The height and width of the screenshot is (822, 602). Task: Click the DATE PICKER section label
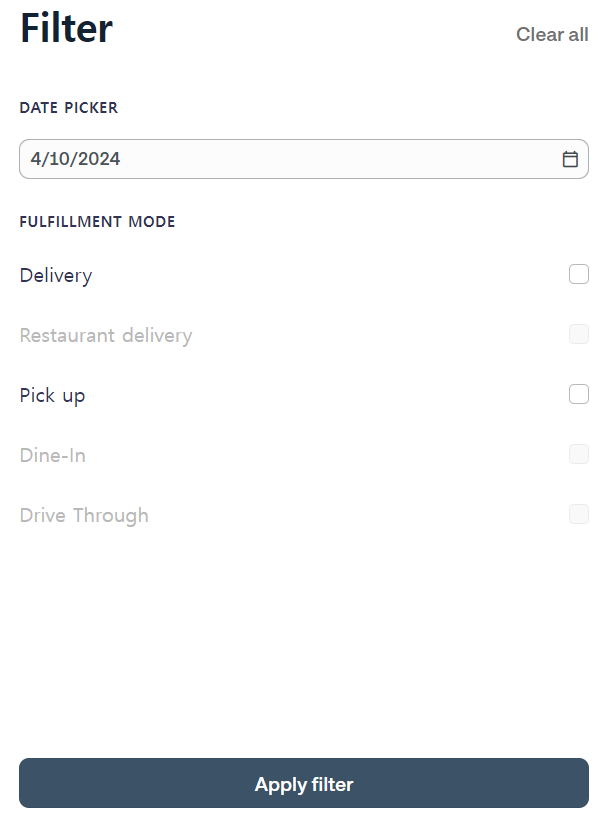69,108
